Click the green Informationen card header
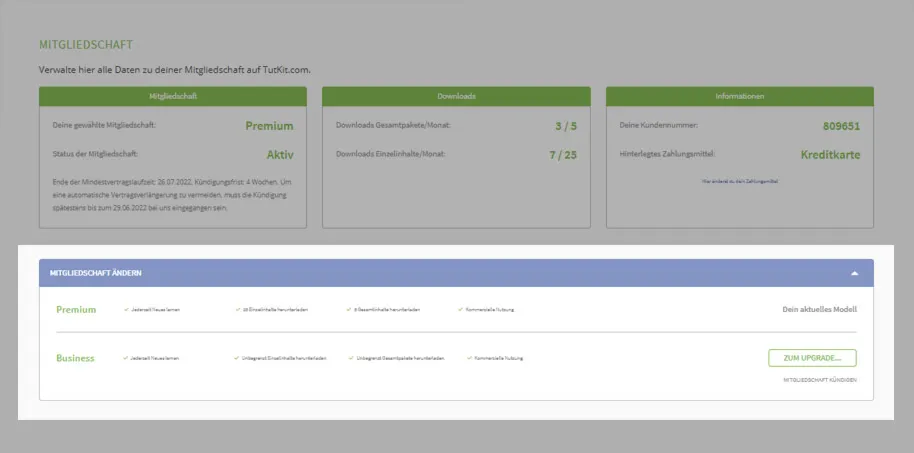 point(740,96)
